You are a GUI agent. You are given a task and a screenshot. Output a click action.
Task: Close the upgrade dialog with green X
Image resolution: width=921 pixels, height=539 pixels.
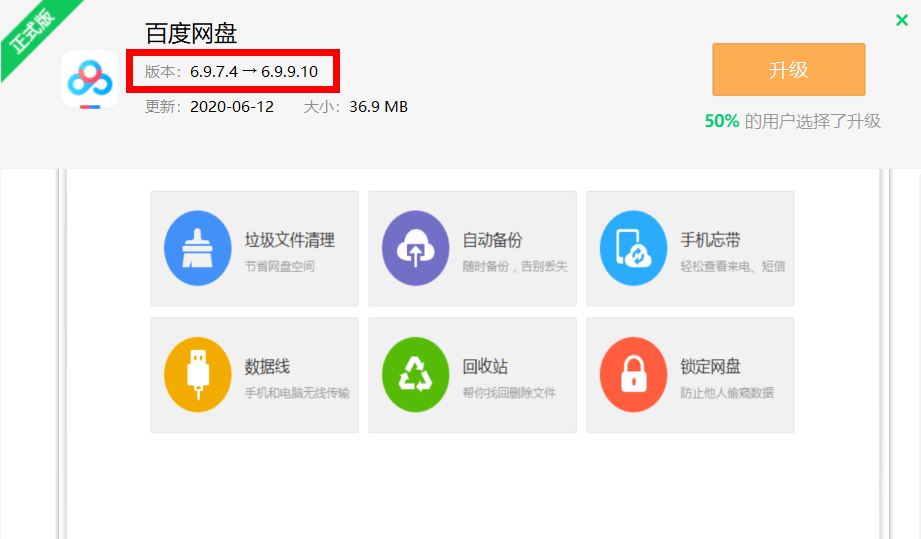coord(902,21)
